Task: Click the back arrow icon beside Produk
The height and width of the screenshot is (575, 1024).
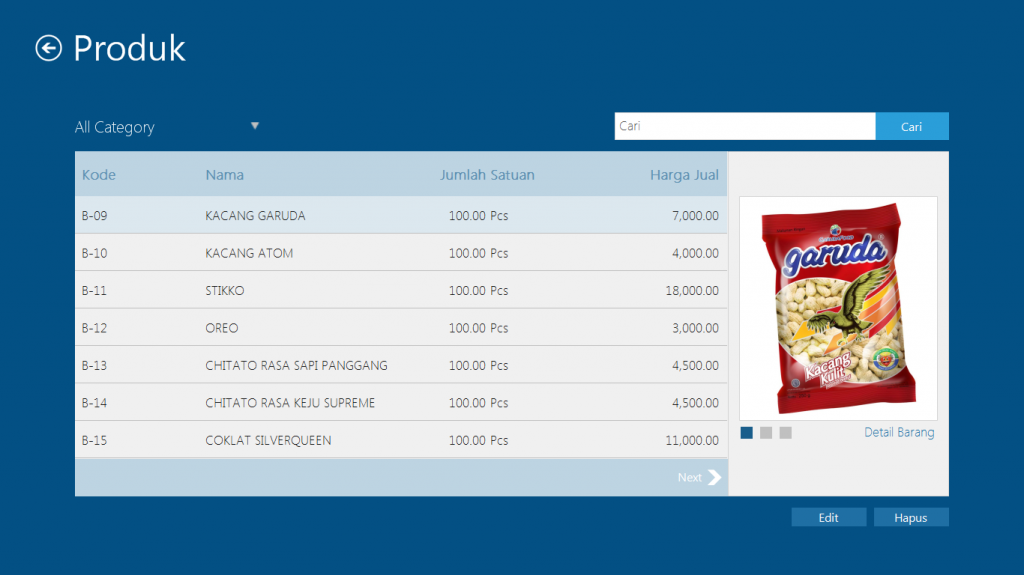Action: click(x=48, y=48)
